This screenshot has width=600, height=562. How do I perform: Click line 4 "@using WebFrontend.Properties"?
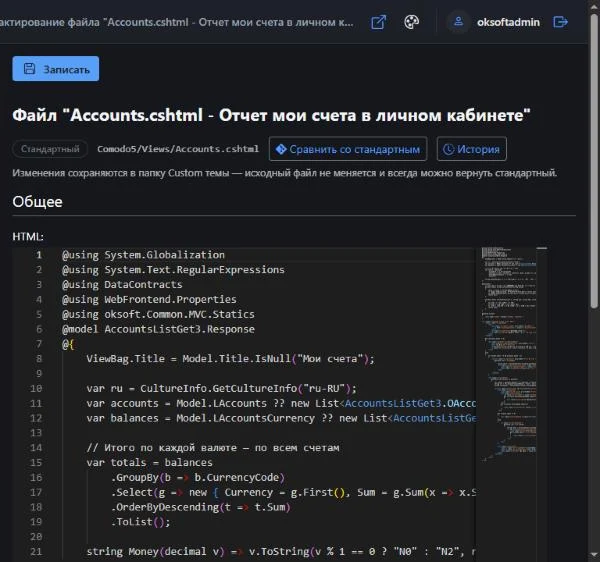[149, 300]
